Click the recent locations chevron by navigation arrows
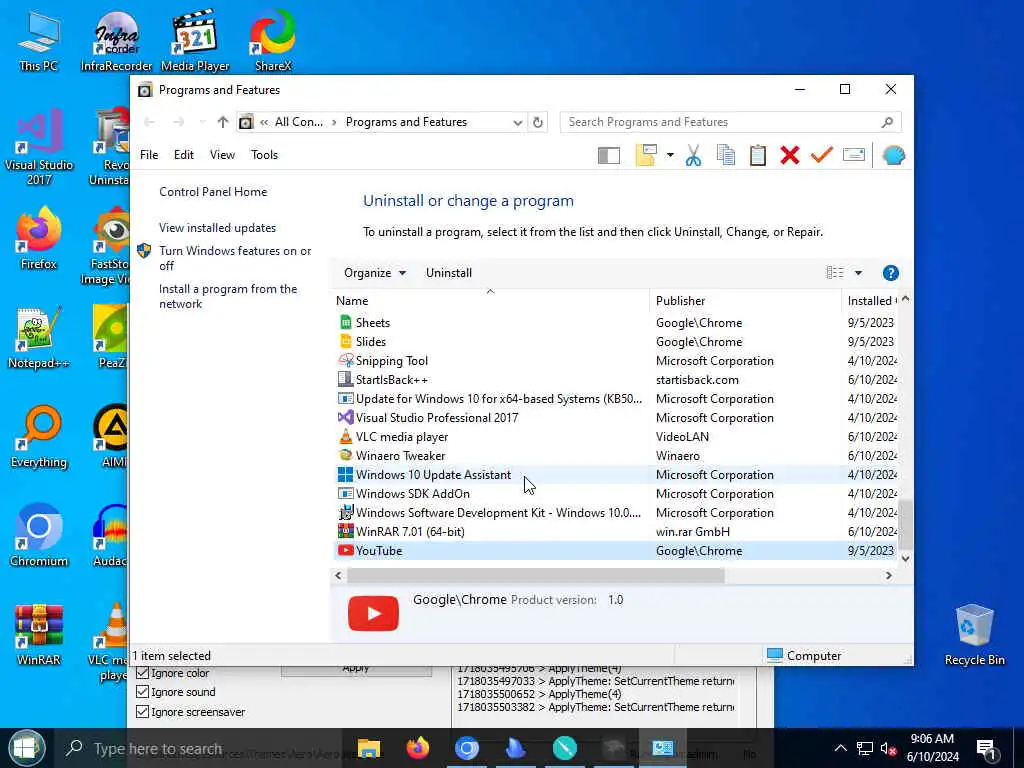 [x=202, y=122]
